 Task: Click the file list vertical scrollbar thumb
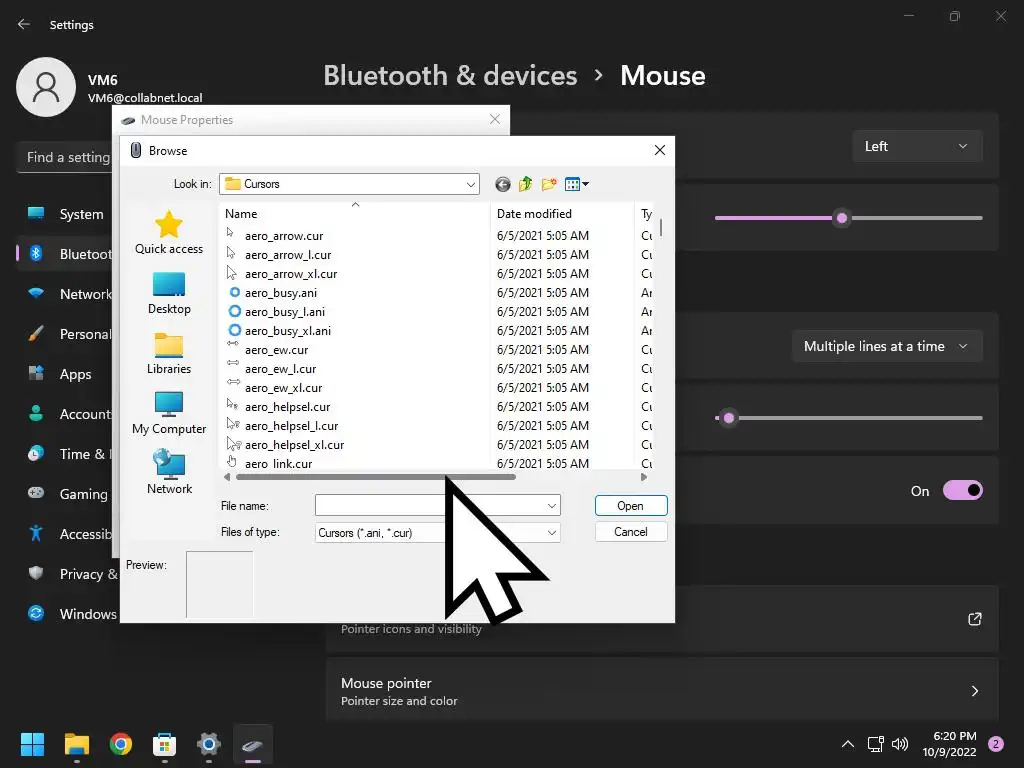[x=661, y=227]
